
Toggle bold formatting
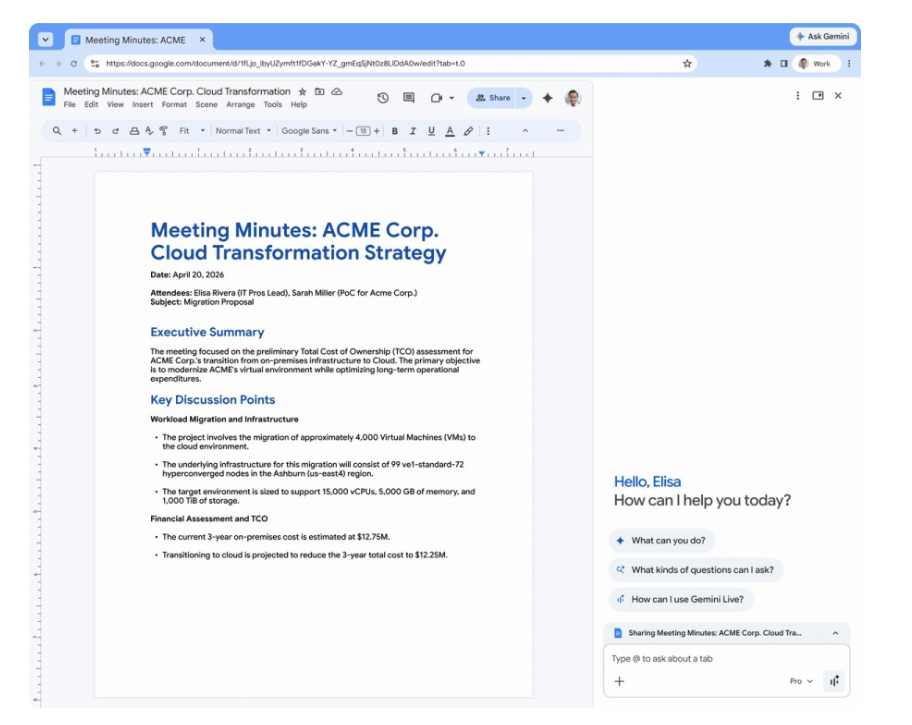click(x=395, y=131)
